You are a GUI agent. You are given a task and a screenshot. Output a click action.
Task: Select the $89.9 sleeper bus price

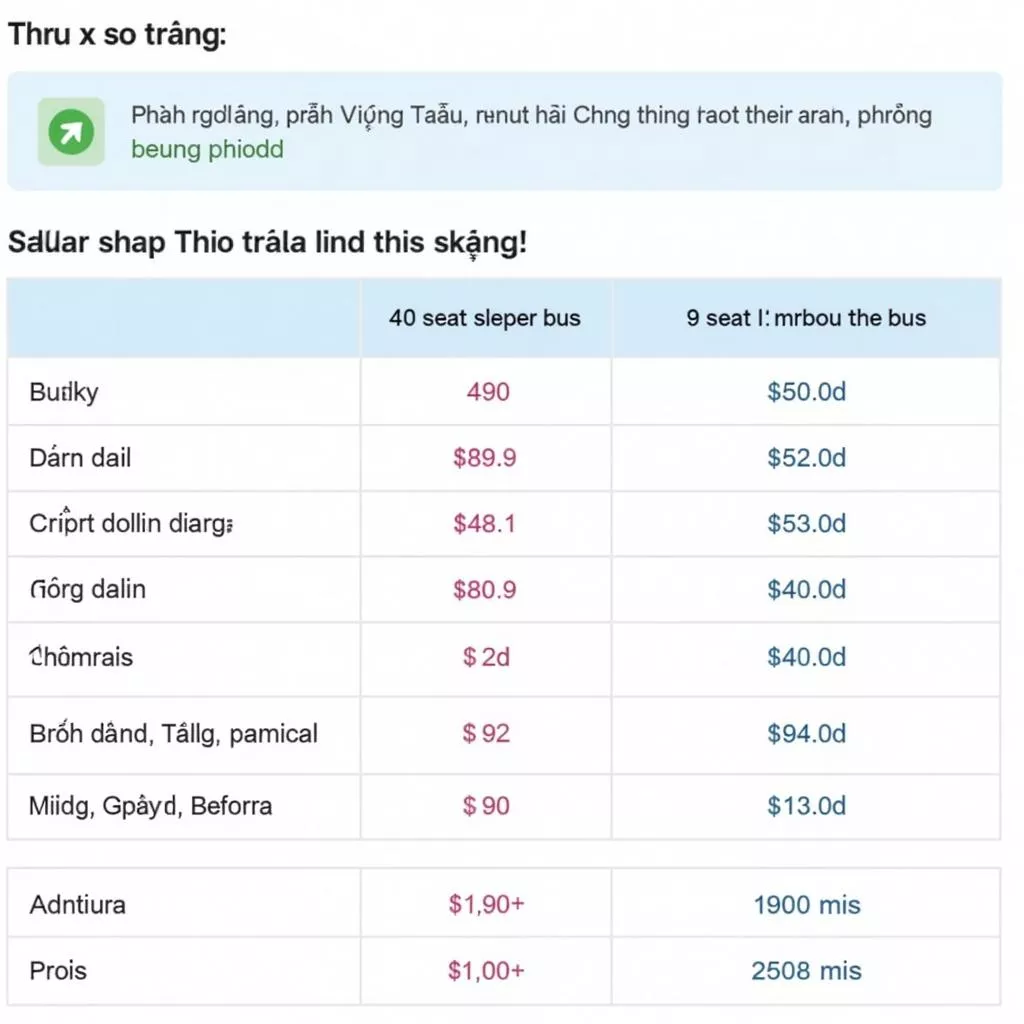point(485,458)
